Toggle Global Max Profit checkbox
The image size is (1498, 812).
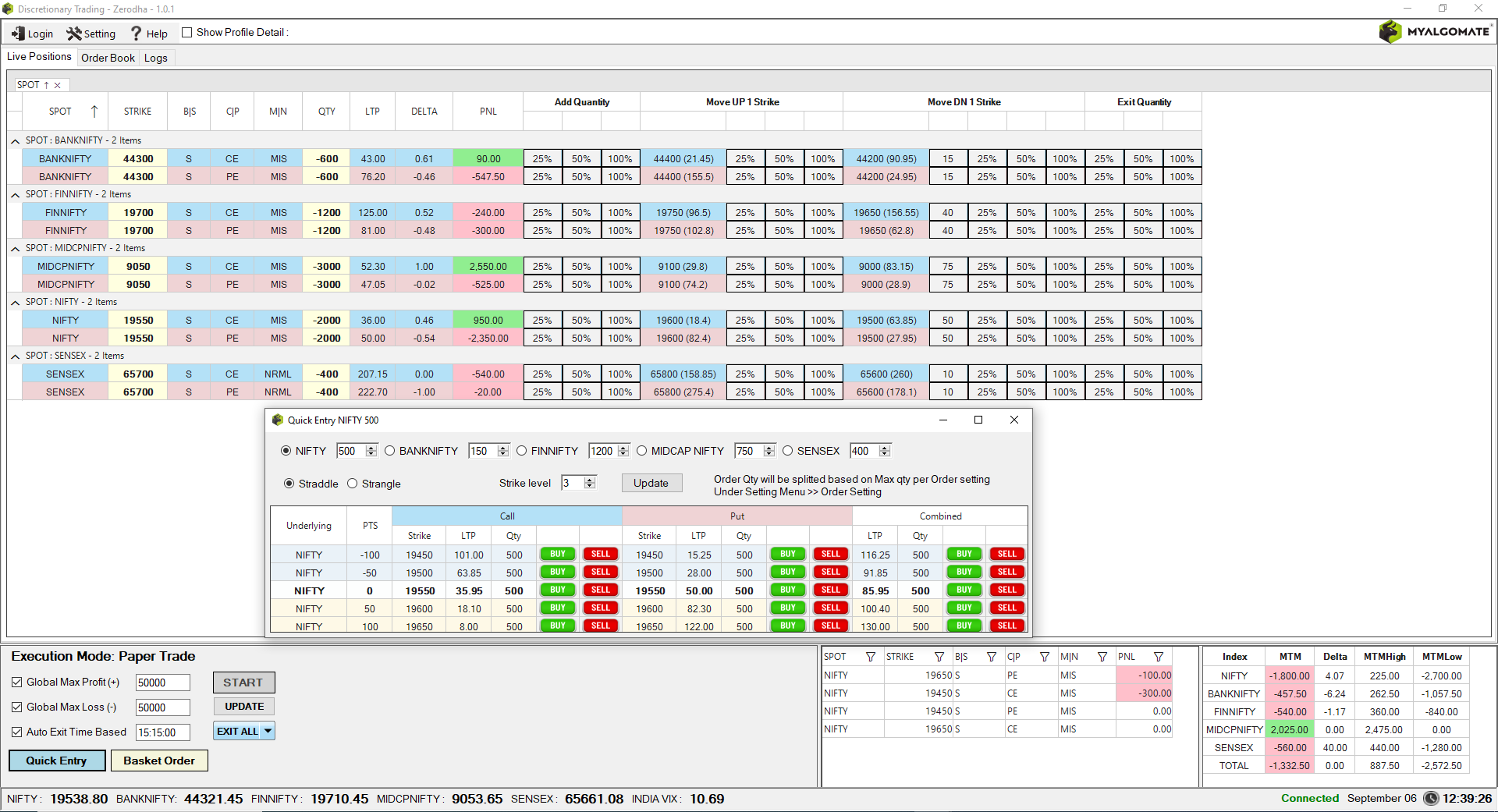pyautogui.click(x=16, y=682)
